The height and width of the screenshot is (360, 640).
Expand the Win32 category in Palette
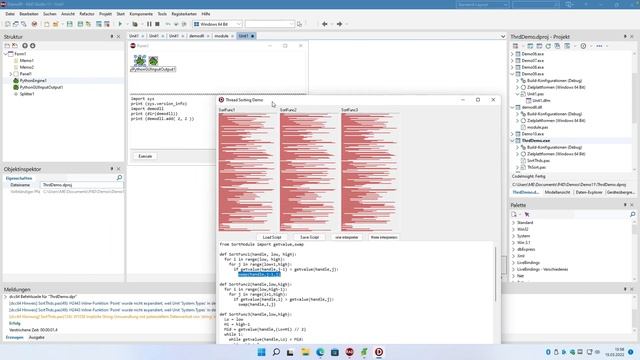click(x=513, y=229)
